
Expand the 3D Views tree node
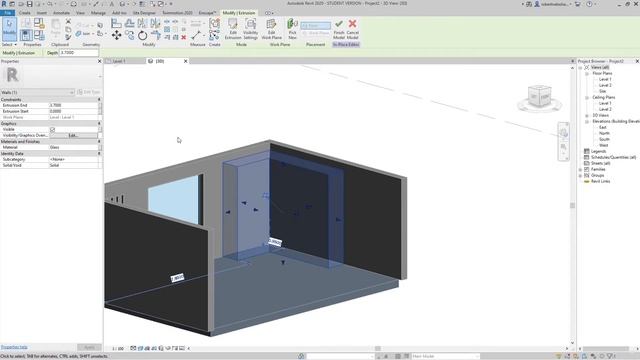587,116
